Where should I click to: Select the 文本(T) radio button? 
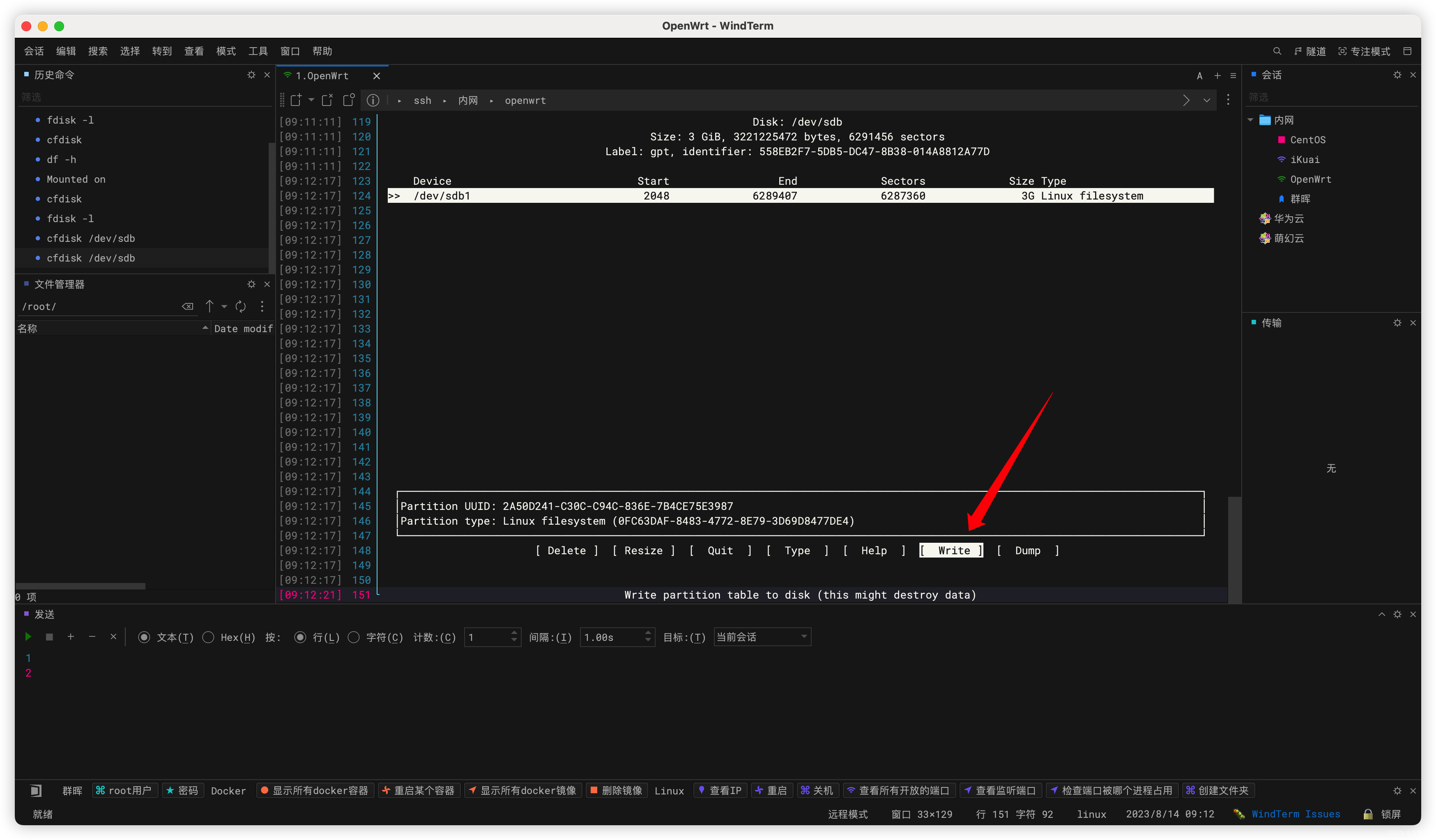click(x=144, y=637)
